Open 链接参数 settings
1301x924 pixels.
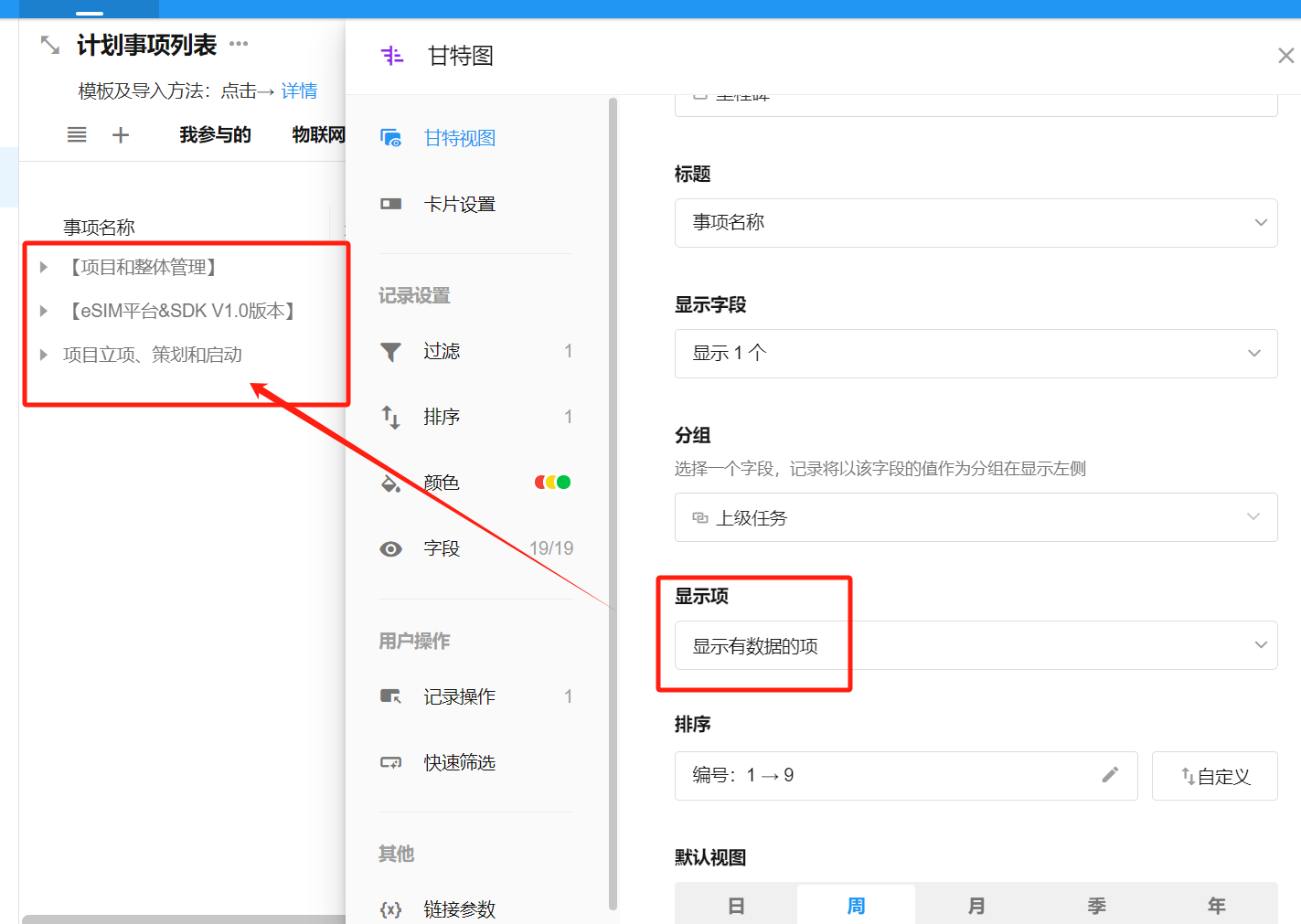[x=459, y=908]
